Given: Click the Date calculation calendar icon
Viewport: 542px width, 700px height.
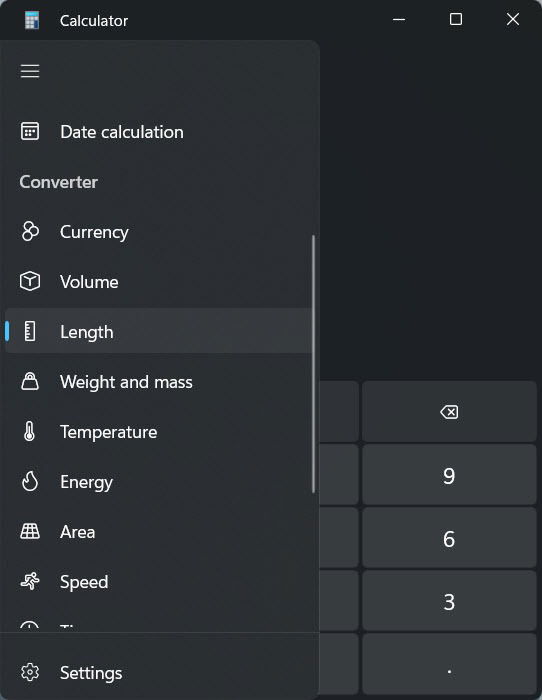Looking at the screenshot, I should point(30,132).
